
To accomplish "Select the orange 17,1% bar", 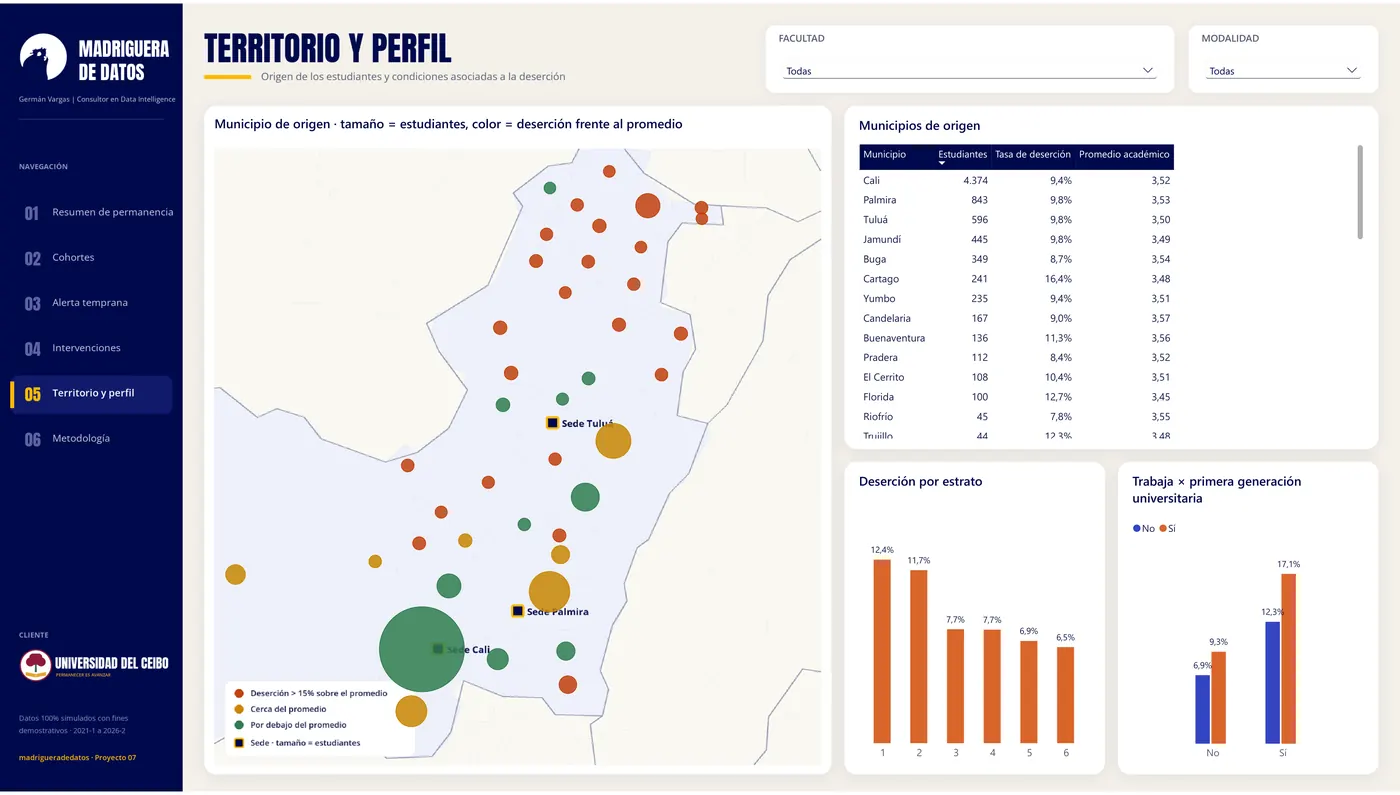I will click(1289, 658).
